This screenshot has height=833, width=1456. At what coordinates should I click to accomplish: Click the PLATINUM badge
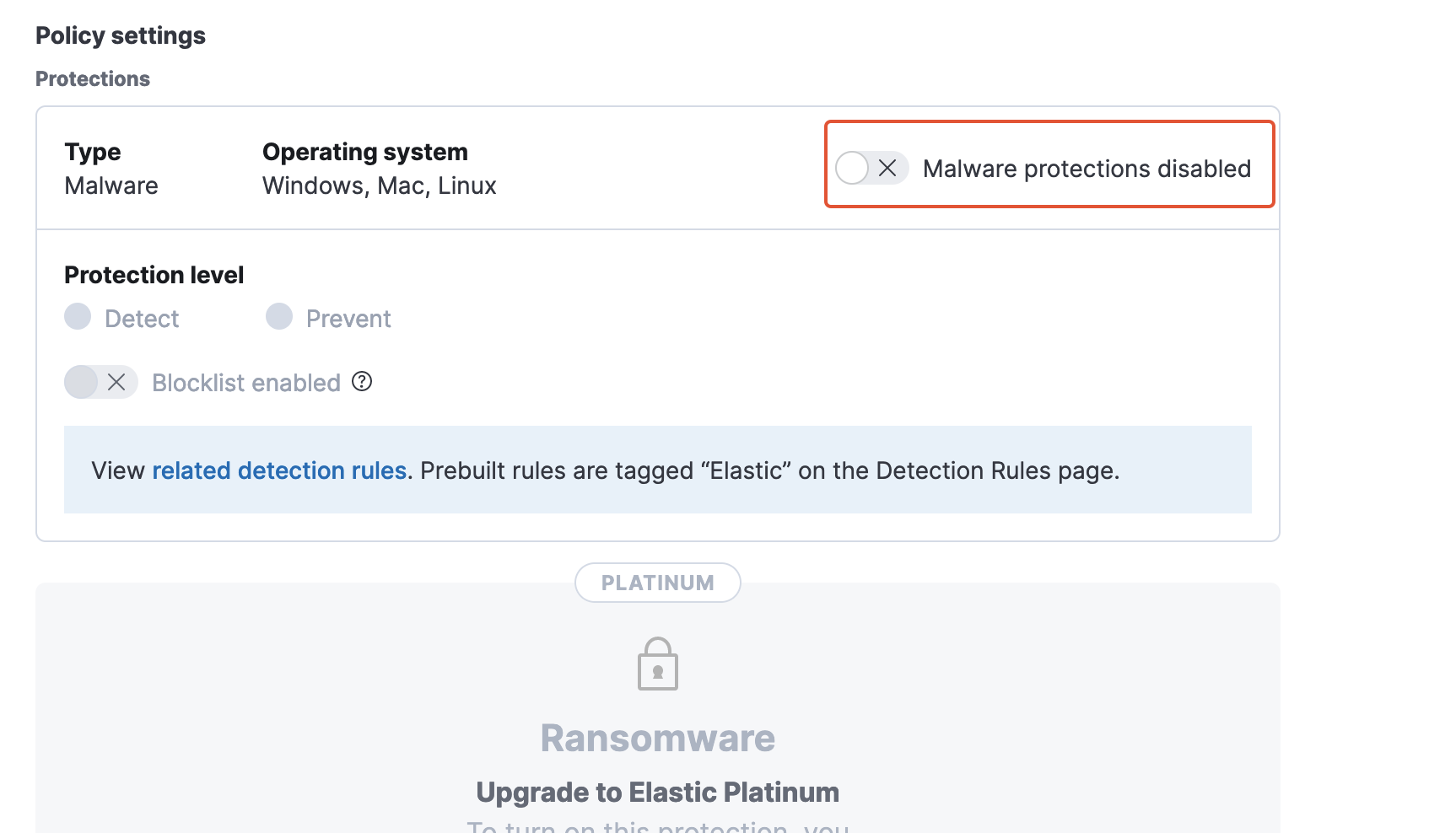(x=657, y=583)
